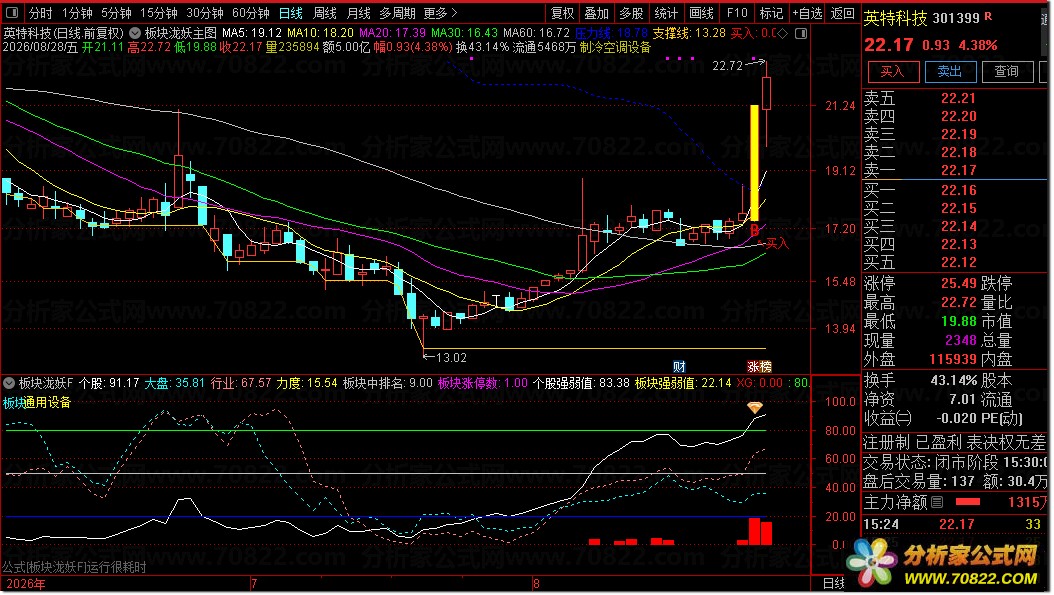Switch to 分时 intraday view

point(41,13)
